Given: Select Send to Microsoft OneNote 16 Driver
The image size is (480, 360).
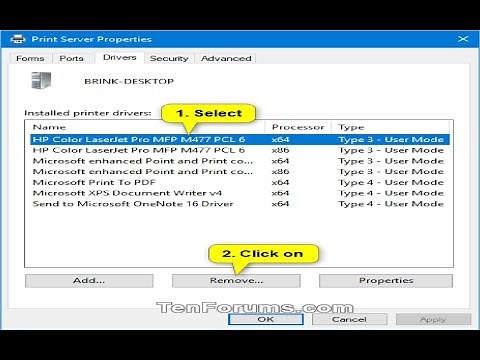Looking at the screenshot, I should click(240, 204).
